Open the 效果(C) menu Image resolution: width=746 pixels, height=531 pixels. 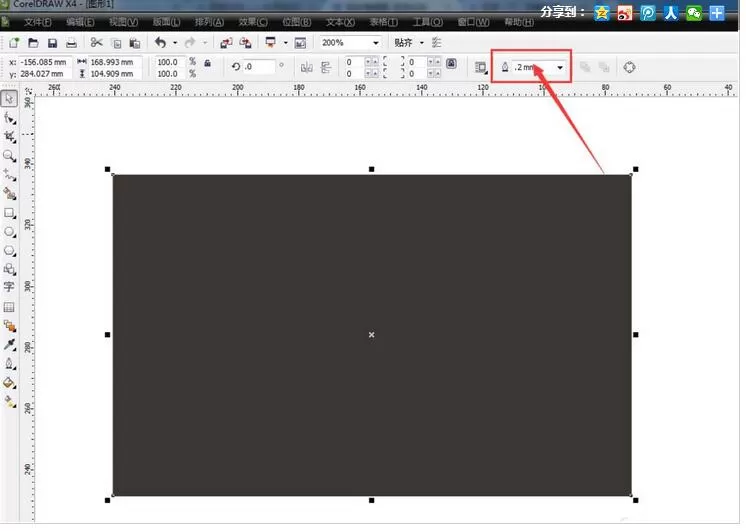[x=253, y=22]
